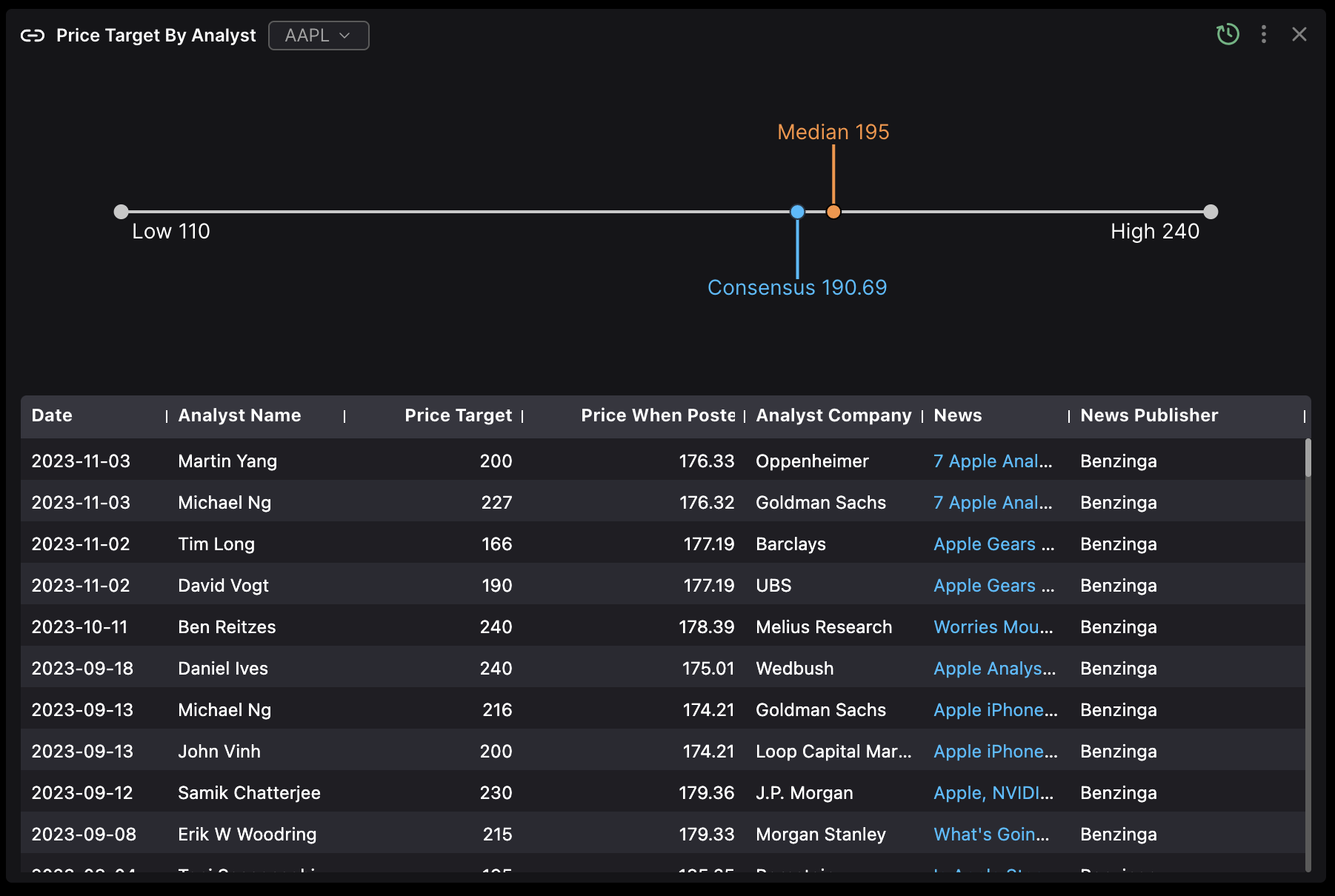The width and height of the screenshot is (1335, 896).
Task: Sort by the Date column header
Action: click(x=52, y=415)
